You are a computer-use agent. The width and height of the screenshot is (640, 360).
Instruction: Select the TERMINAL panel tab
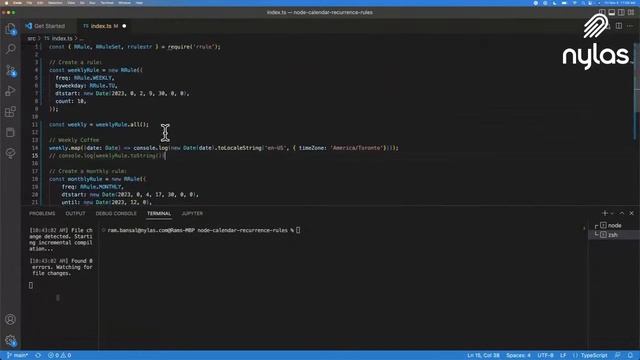[x=159, y=213]
